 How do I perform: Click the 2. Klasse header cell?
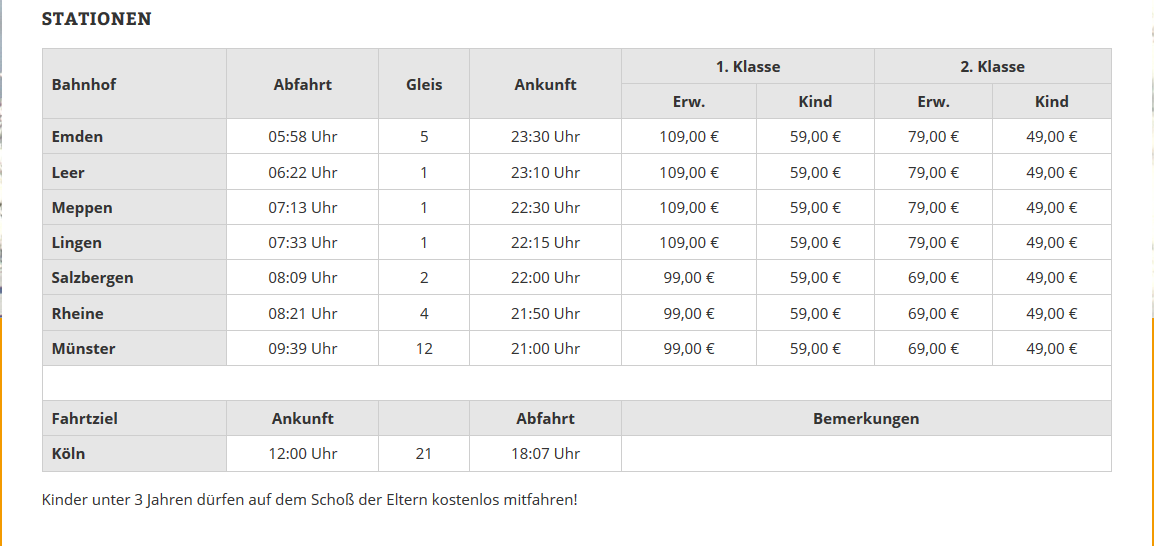pos(992,67)
